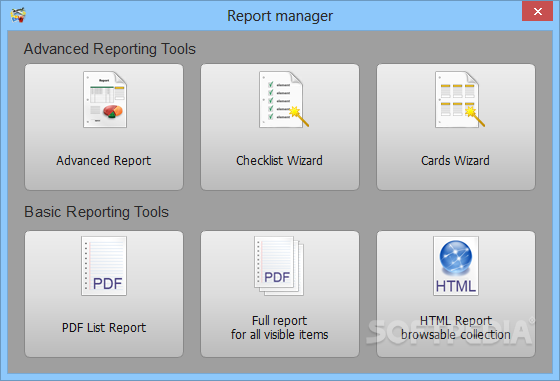Click the Basic Reporting Tools heading
The width and height of the screenshot is (560, 381).
(96, 212)
